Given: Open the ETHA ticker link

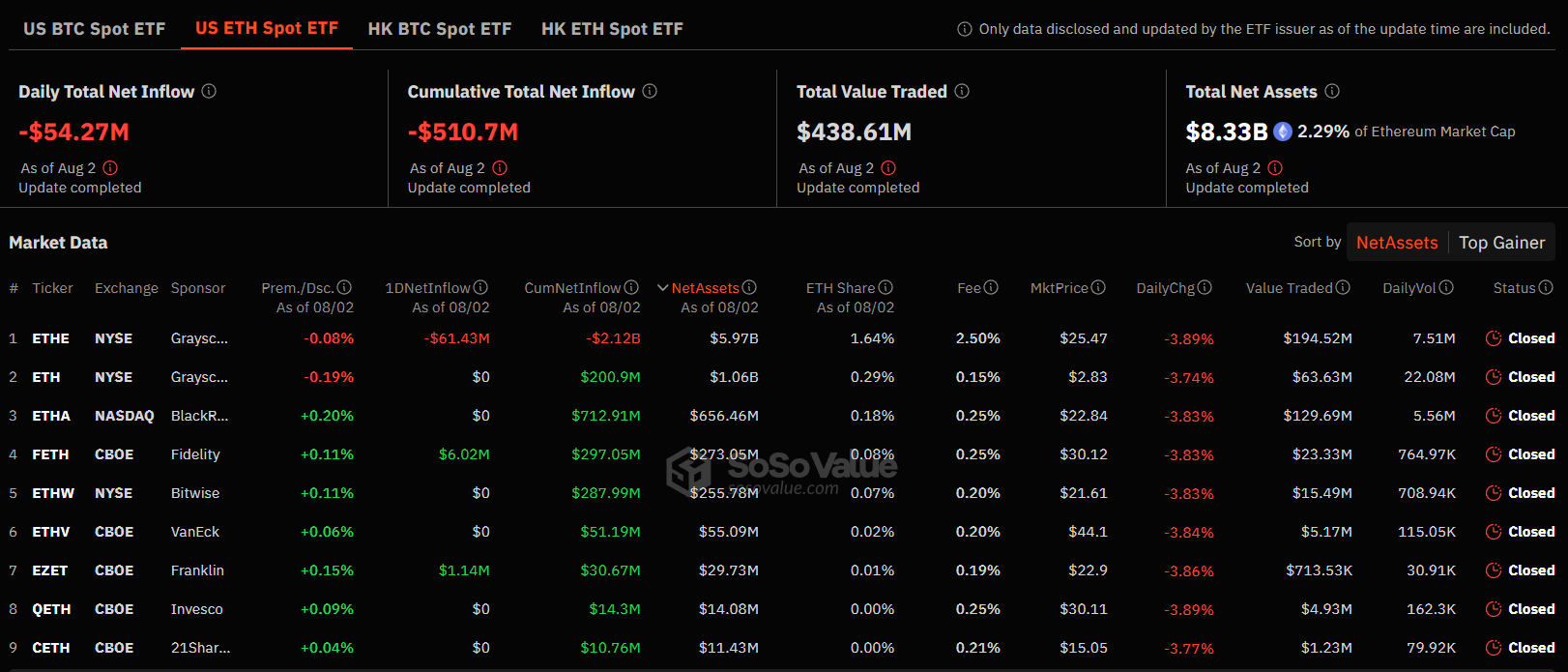Looking at the screenshot, I should 51,416.
